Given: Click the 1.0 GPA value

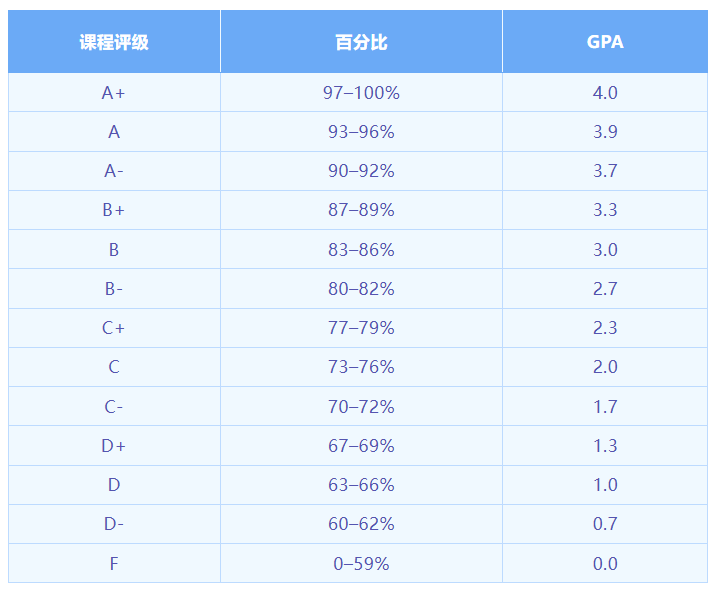Looking at the screenshot, I should pyautogui.click(x=605, y=485).
